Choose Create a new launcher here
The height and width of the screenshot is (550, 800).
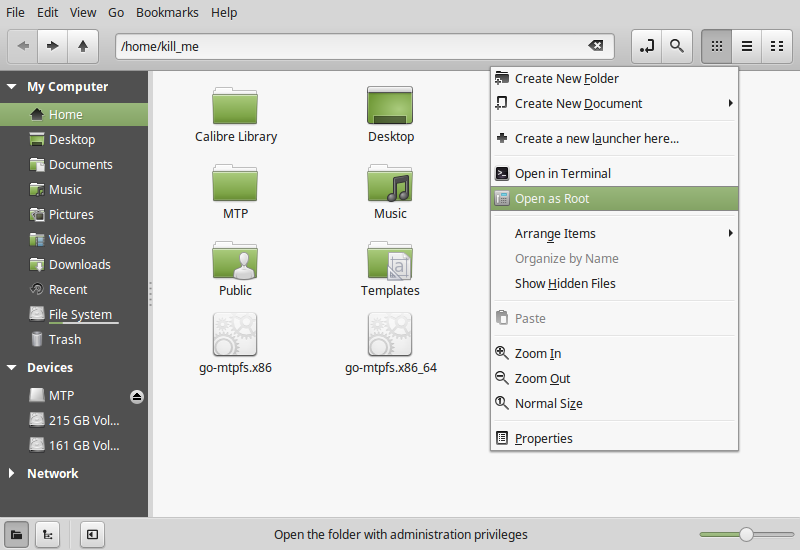coord(614,139)
